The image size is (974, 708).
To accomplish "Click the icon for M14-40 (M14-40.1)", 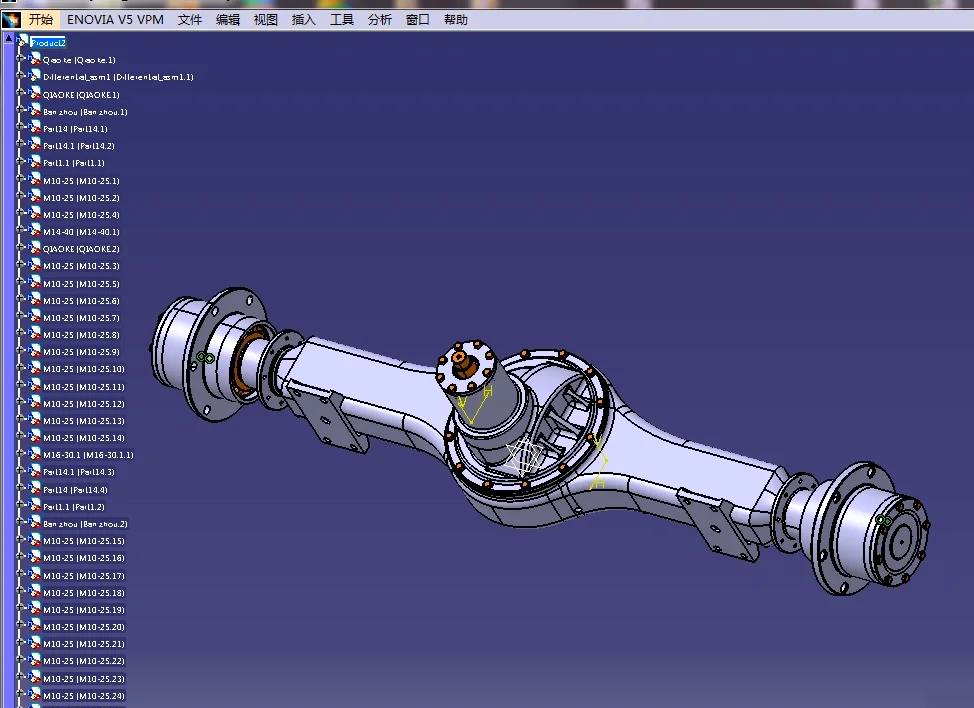I will pos(35,231).
